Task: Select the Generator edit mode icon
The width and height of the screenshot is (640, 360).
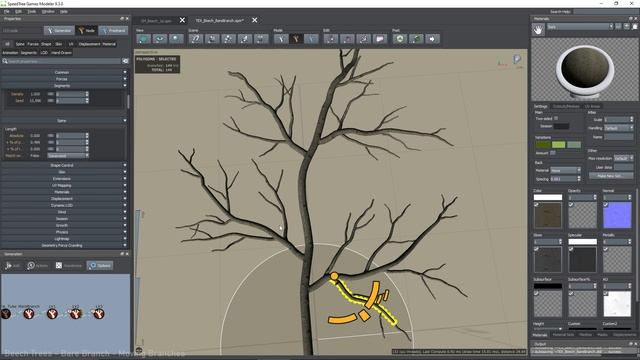Action: (281, 39)
